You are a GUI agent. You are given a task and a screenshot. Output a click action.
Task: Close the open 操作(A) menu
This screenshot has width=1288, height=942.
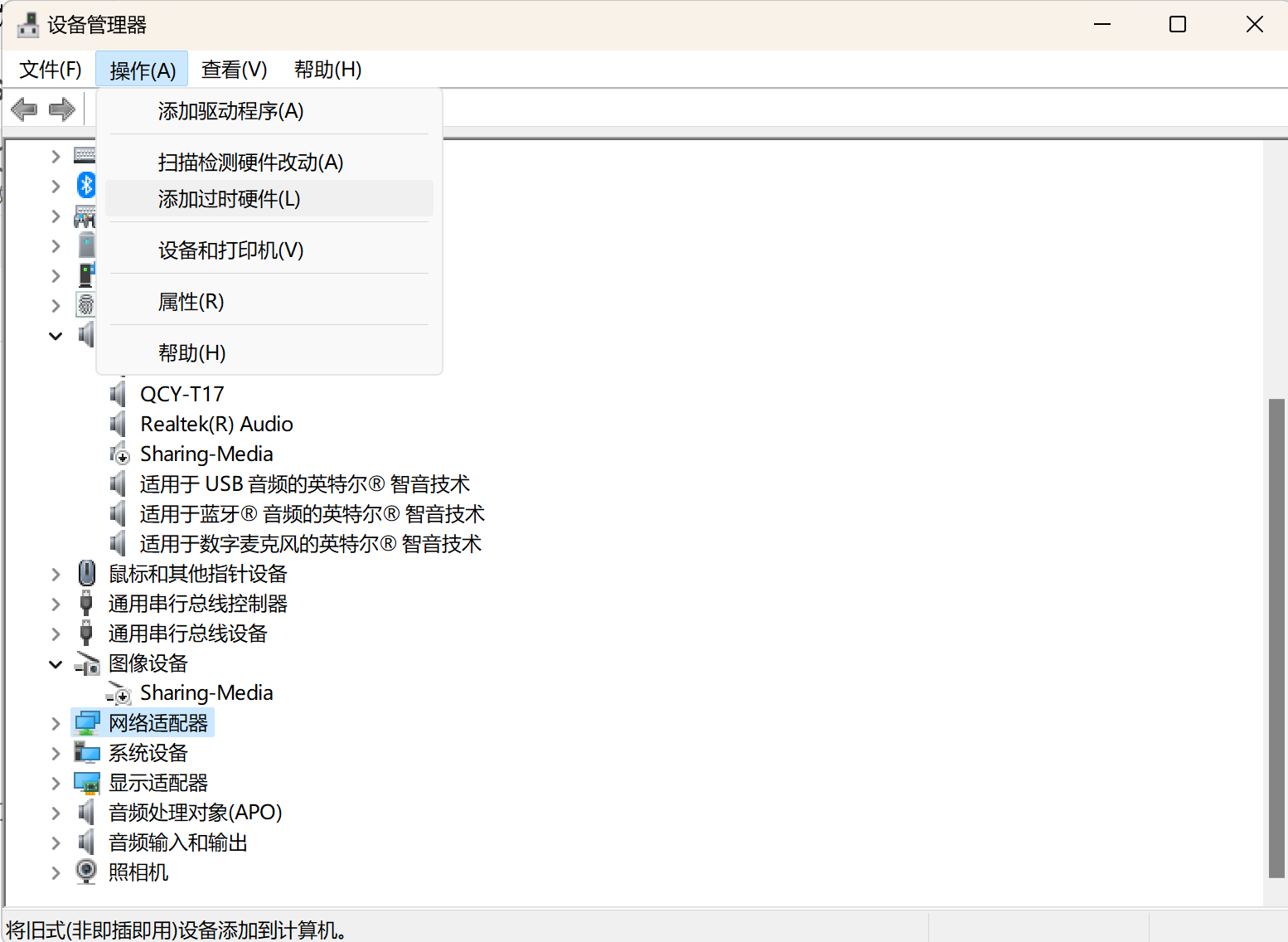pos(142,70)
